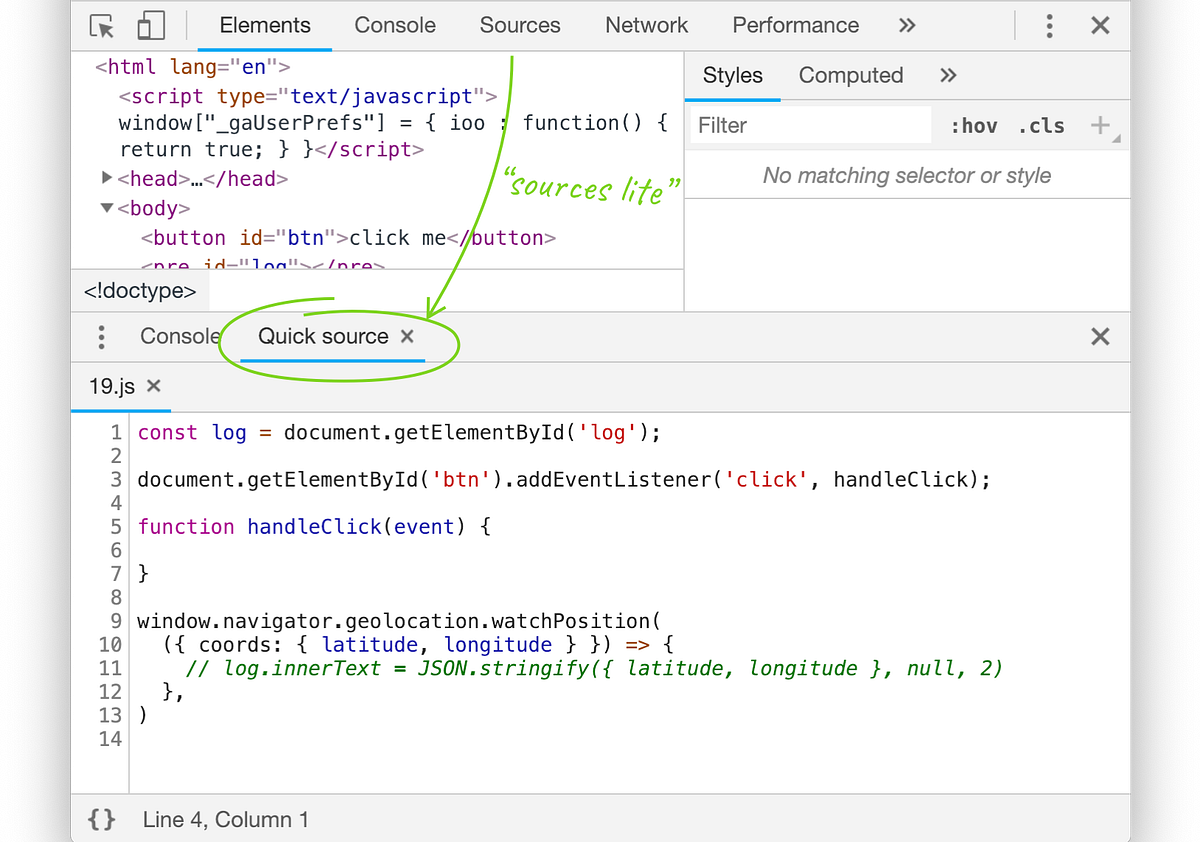Close the 19.js file tab

pyautogui.click(x=154, y=386)
